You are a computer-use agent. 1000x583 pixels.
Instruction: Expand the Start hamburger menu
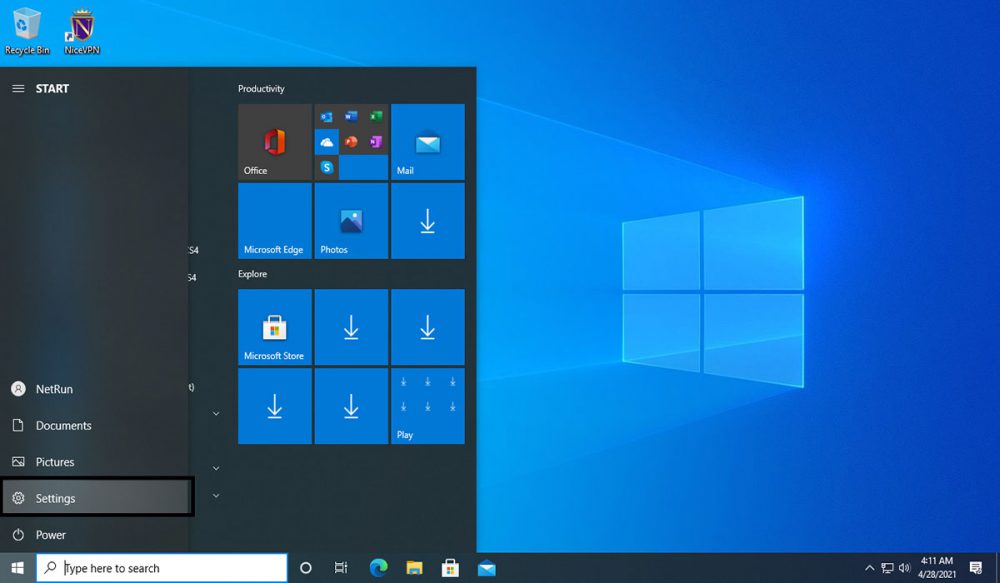coord(18,89)
